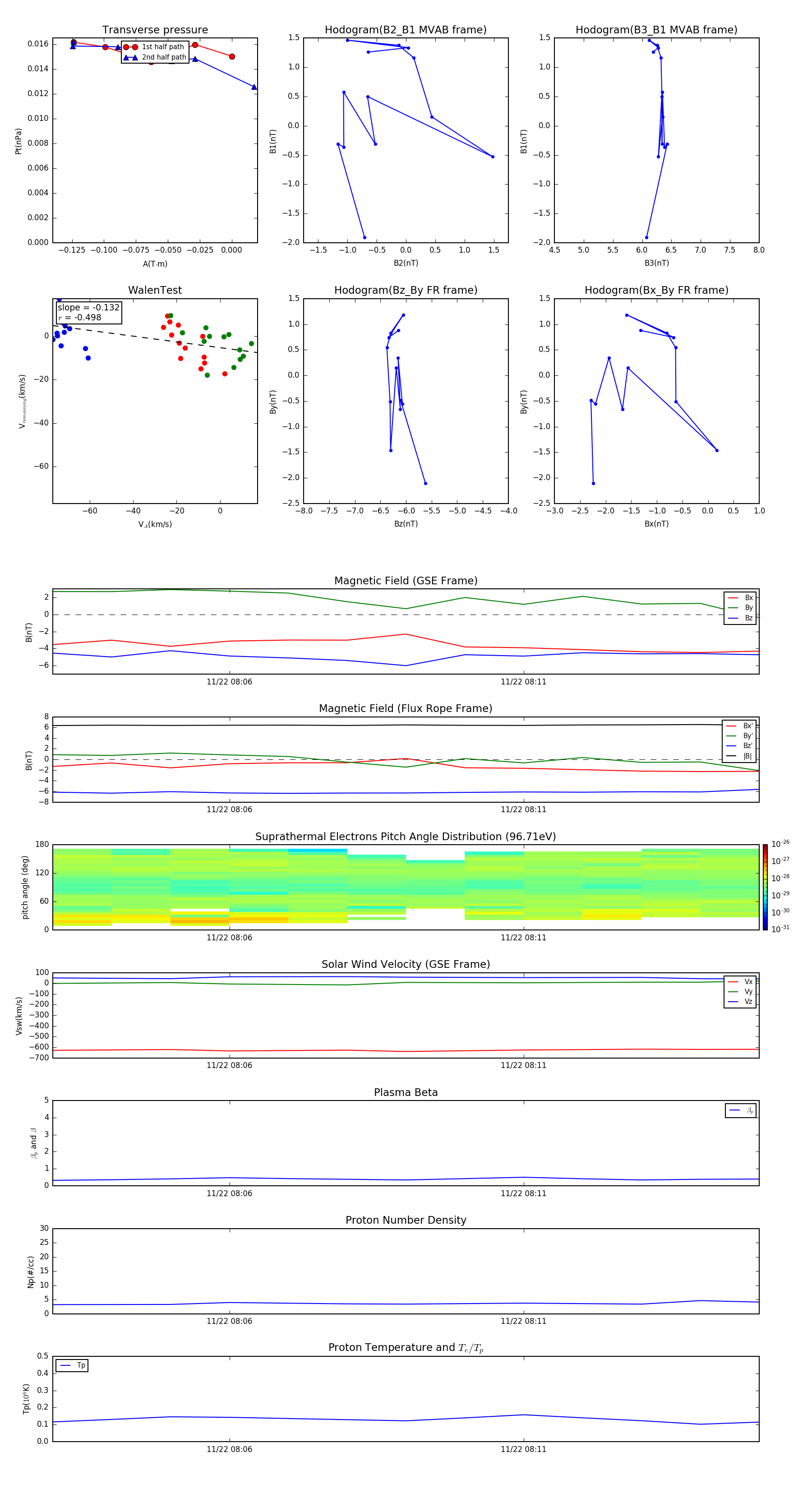Click the Vz legend entry in velocity panel
The image size is (812, 1489).
(x=741, y=1002)
